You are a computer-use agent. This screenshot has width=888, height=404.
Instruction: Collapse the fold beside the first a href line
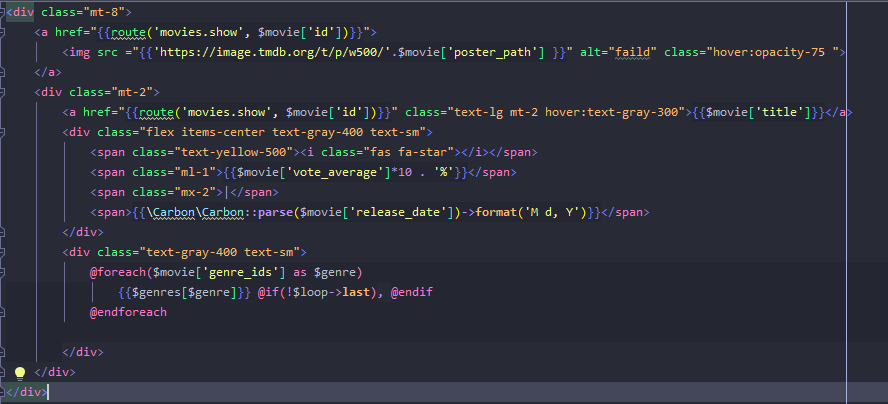tap(3, 32)
